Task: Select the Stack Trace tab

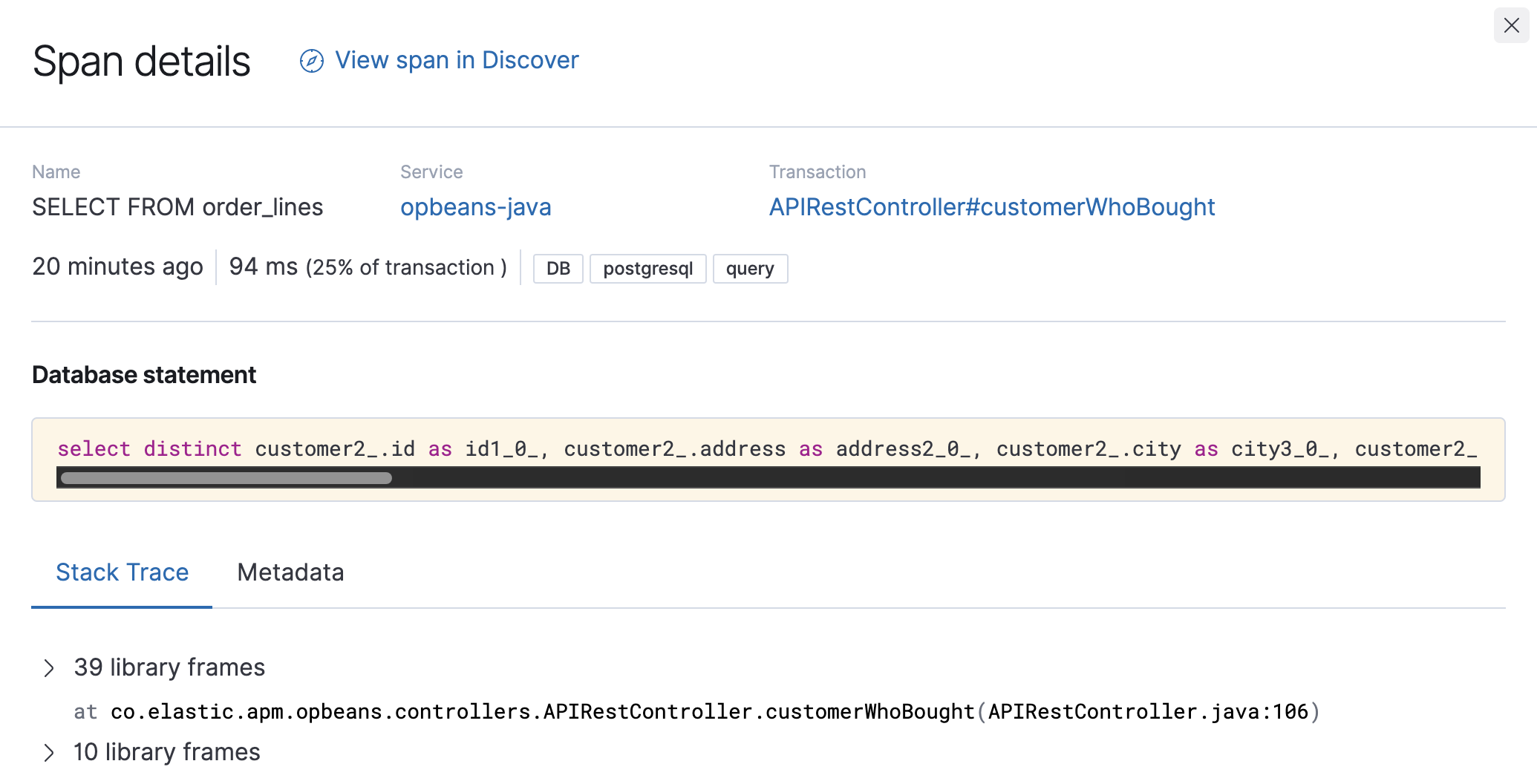Action: click(x=122, y=572)
